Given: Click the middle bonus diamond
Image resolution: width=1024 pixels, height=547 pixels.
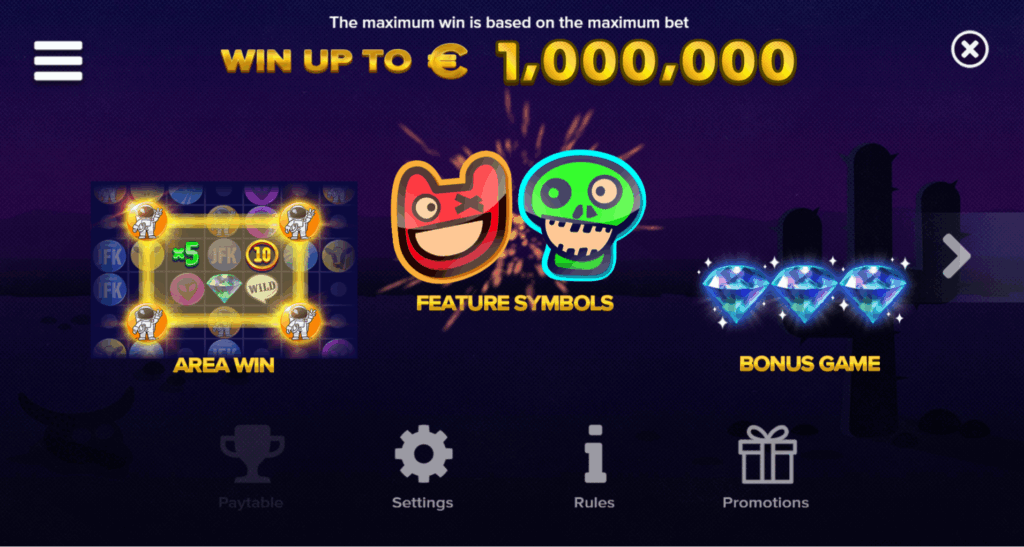Looking at the screenshot, I should [804, 292].
